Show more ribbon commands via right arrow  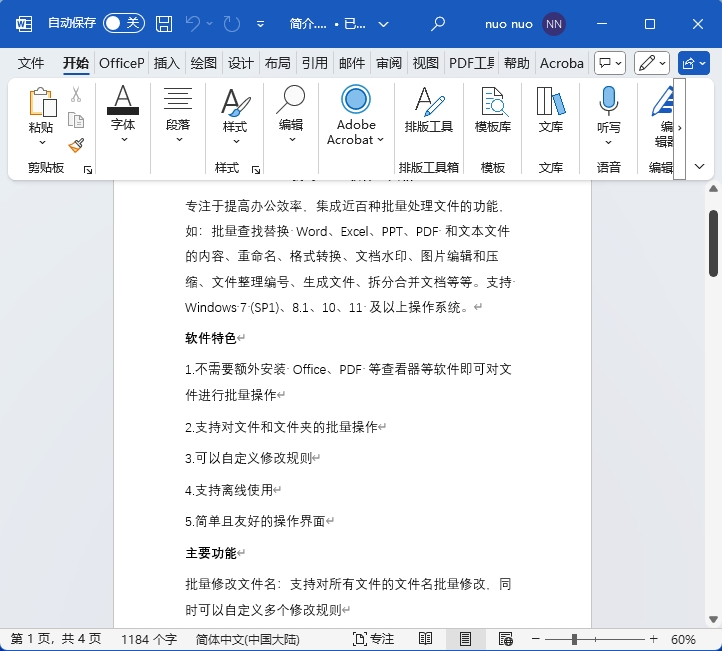680,128
